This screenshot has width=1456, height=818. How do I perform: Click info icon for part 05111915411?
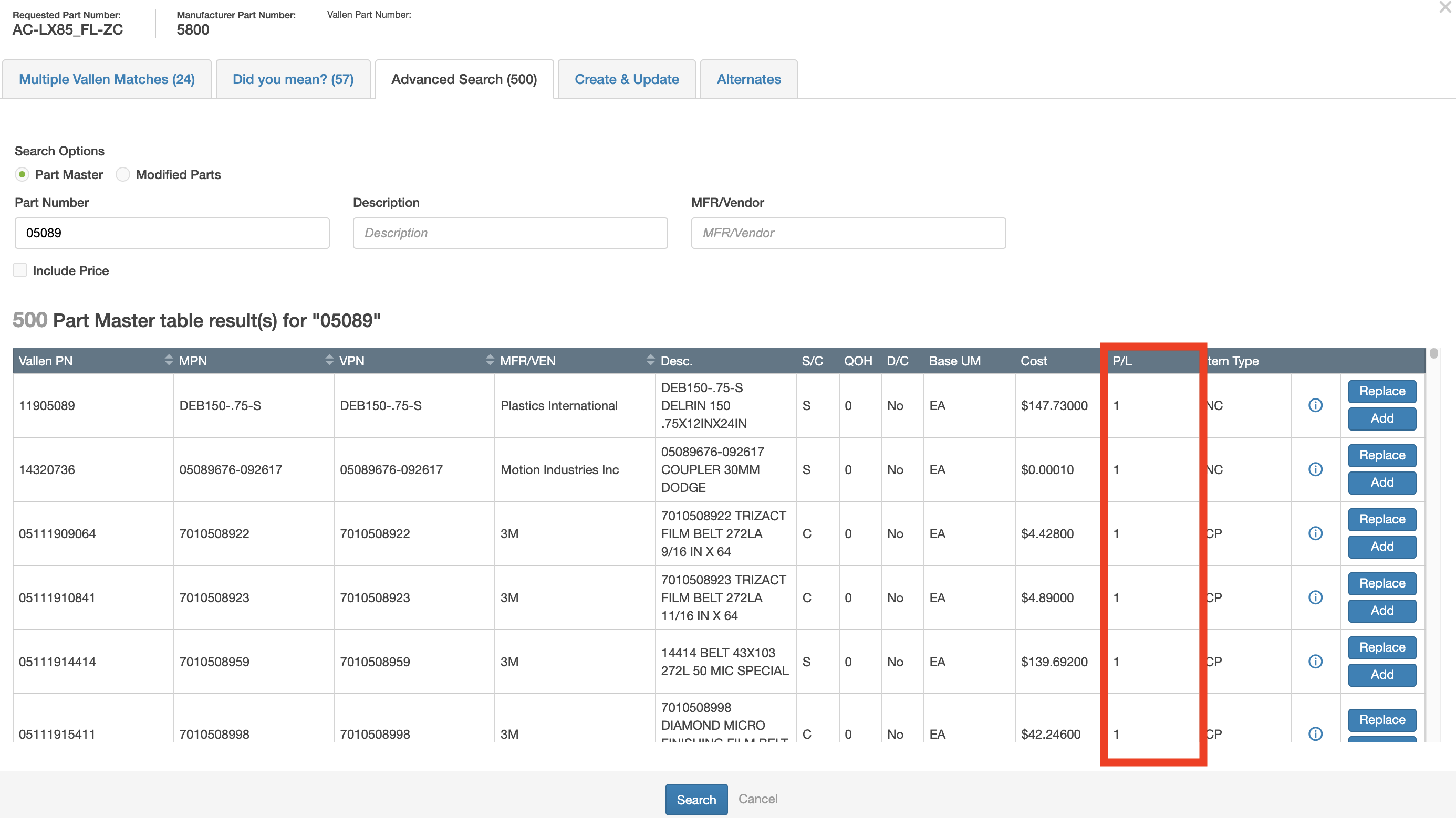coord(1315,733)
